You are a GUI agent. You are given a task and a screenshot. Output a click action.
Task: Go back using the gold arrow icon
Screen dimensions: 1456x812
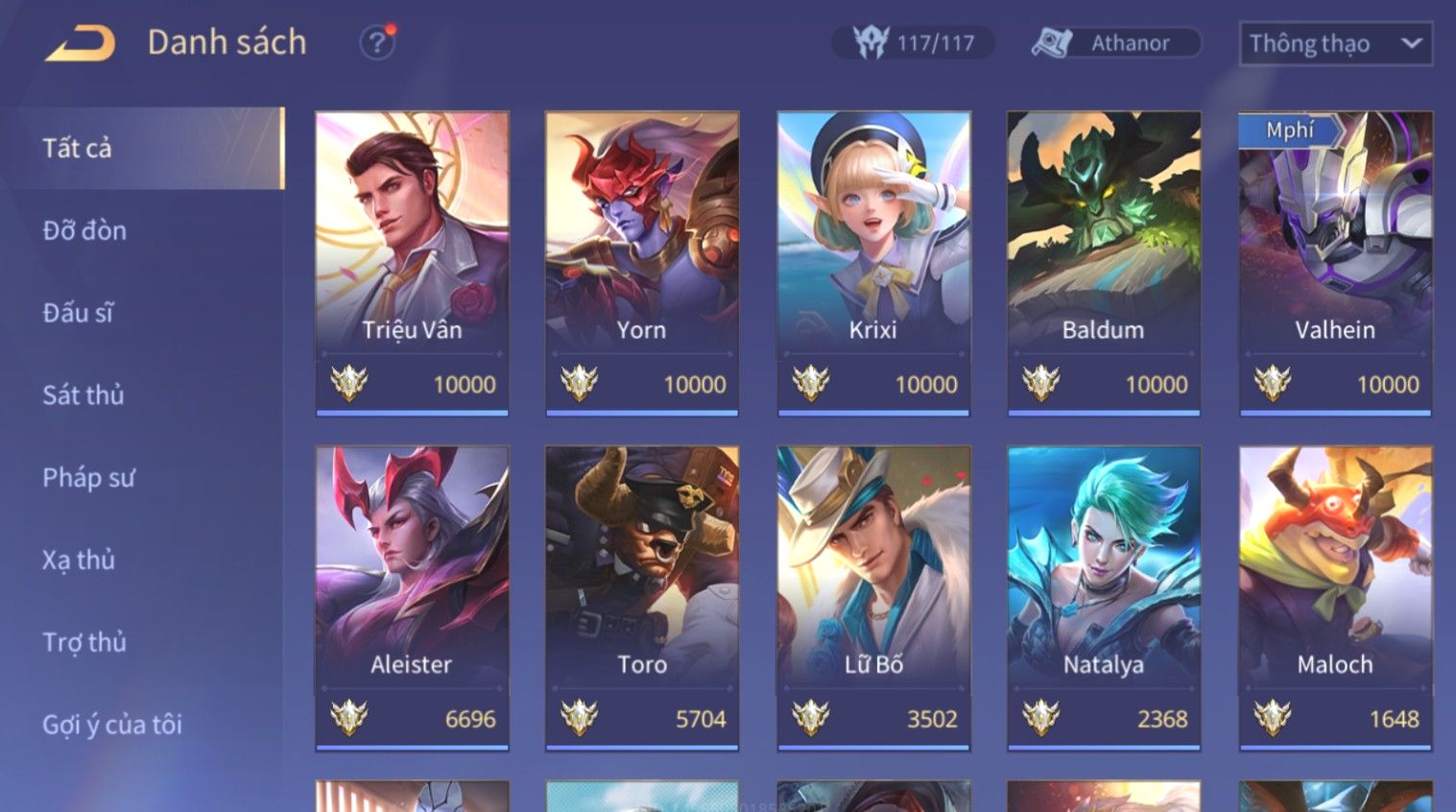click(81, 43)
